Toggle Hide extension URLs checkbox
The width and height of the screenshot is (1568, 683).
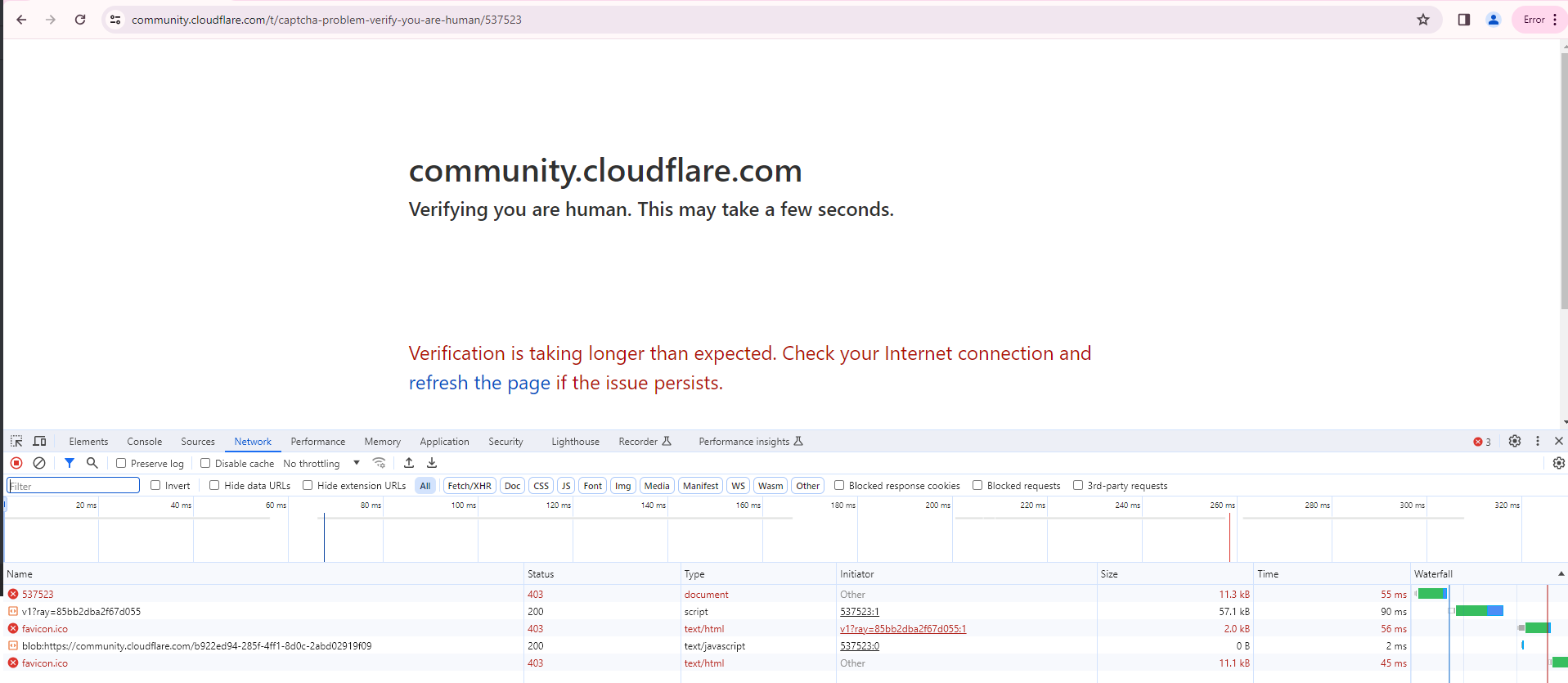[308, 485]
